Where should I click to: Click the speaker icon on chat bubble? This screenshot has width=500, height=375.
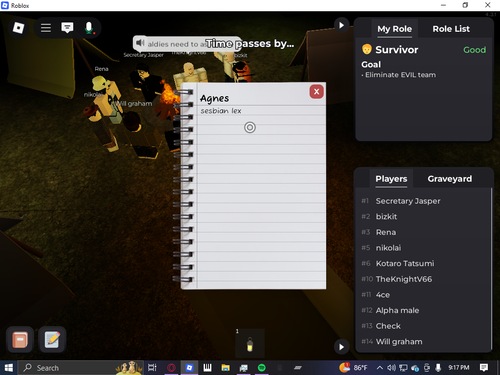click(140, 43)
